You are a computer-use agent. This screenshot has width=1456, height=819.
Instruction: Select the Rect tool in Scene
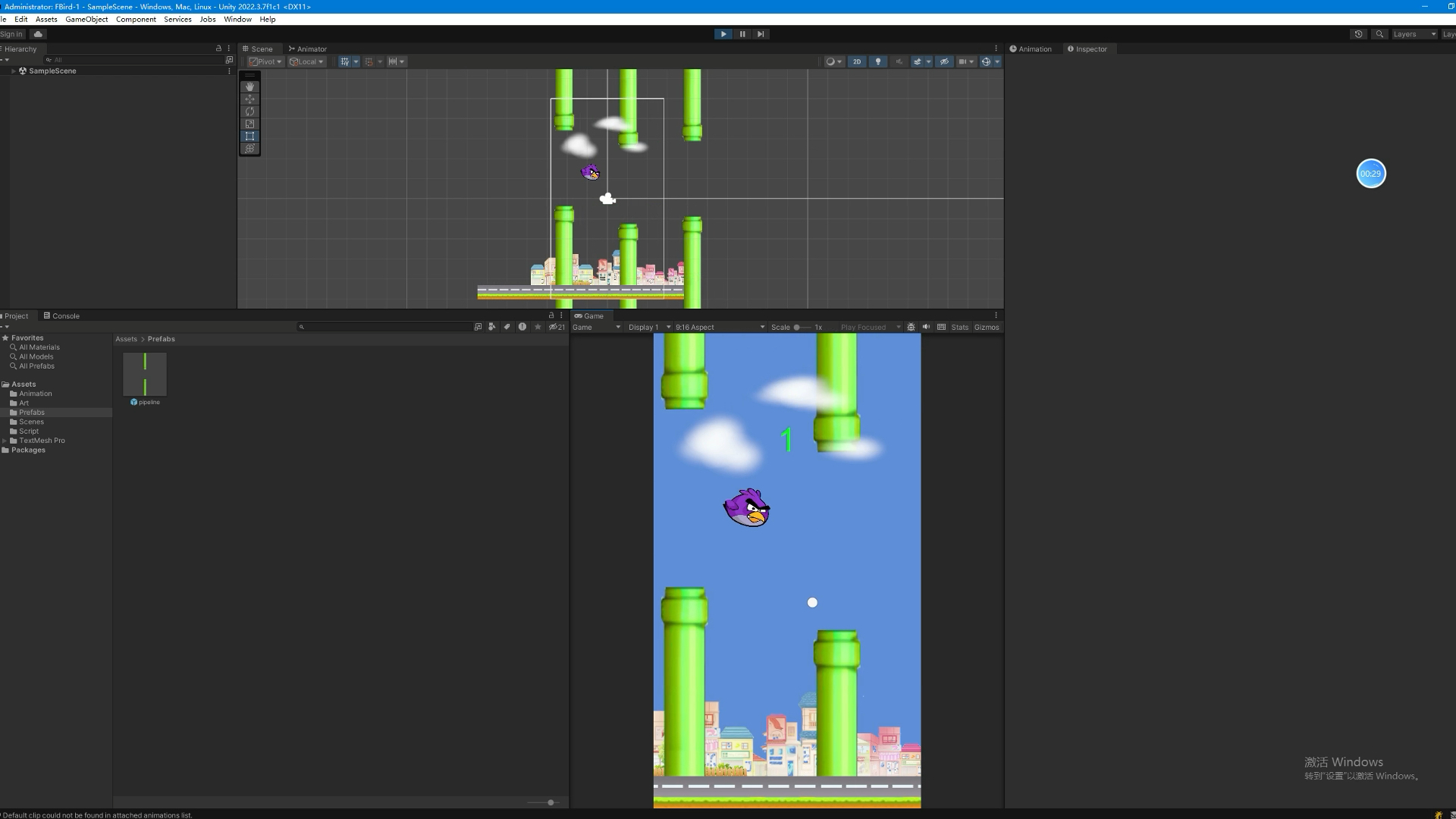(x=249, y=136)
